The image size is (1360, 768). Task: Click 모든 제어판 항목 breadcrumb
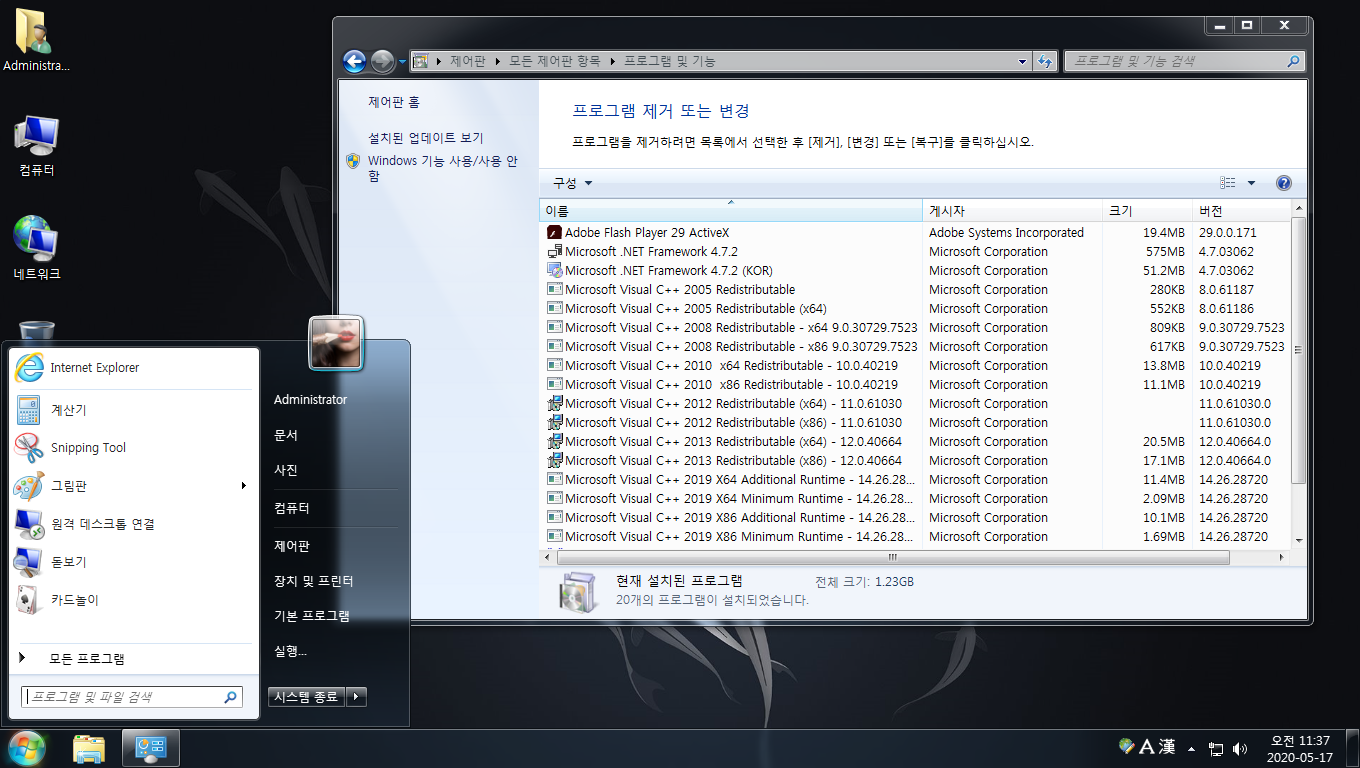[555, 61]
